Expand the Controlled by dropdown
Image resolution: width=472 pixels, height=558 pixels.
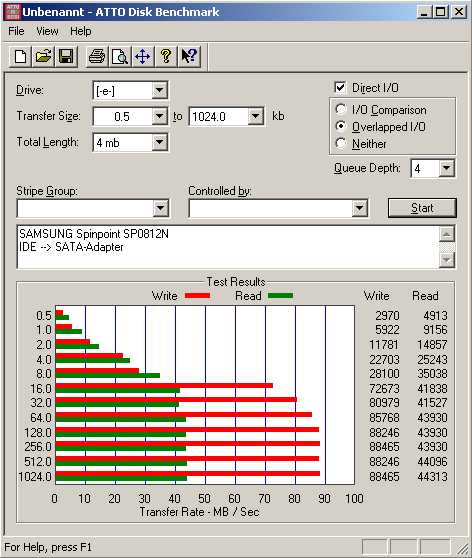tap(360, 208)
